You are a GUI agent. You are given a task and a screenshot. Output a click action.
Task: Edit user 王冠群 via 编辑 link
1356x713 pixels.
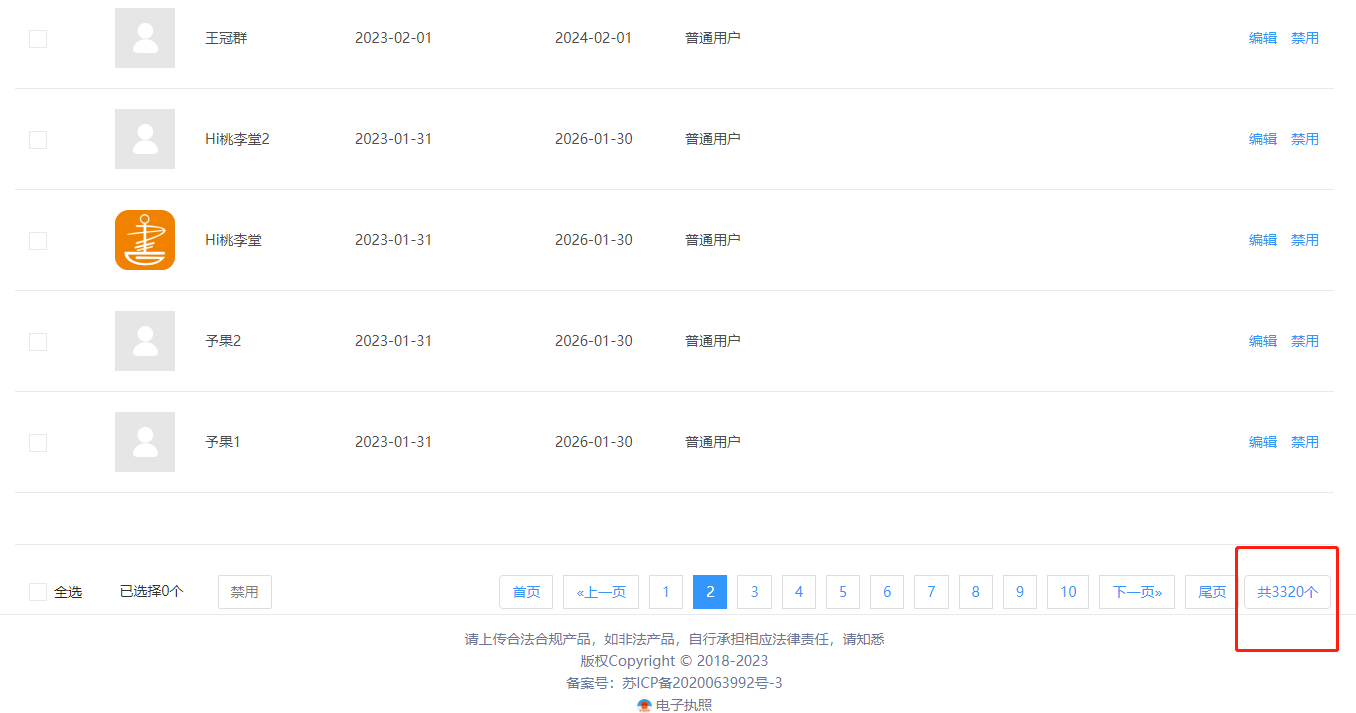coord(1263,38)
